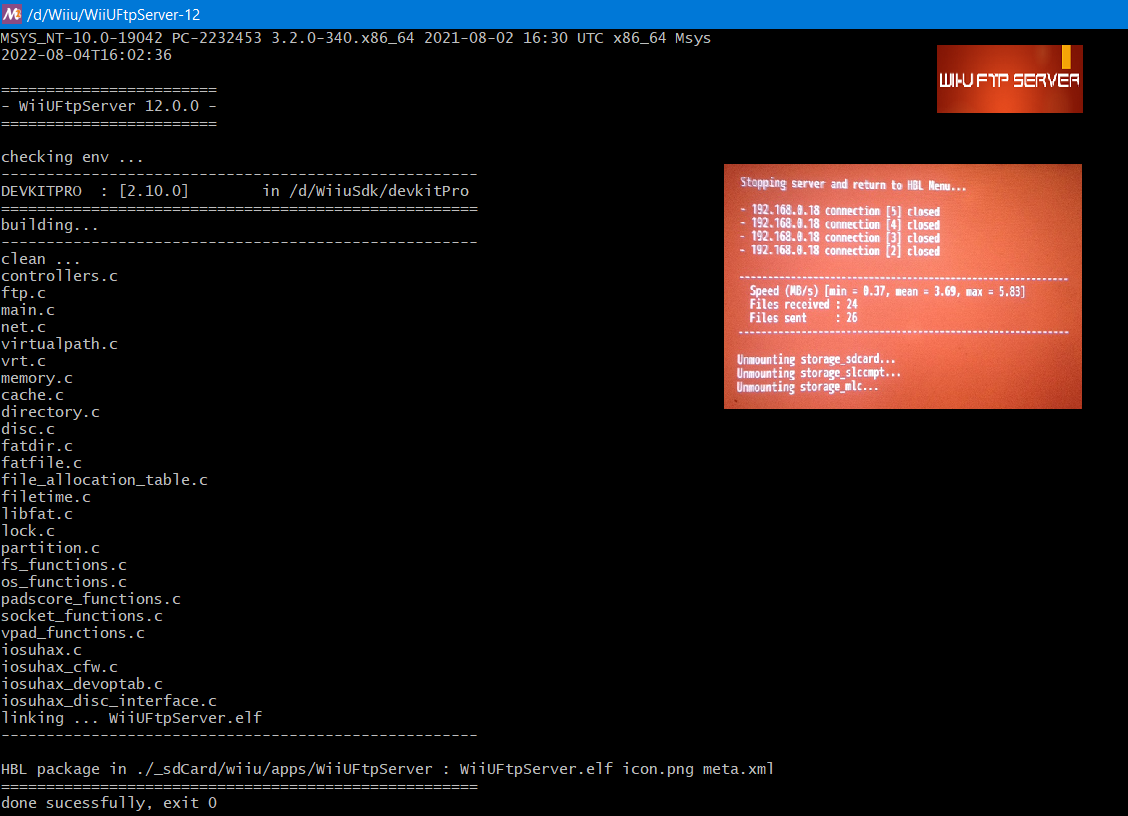Click the iosuhax_cfw.c line

[59, 667]
